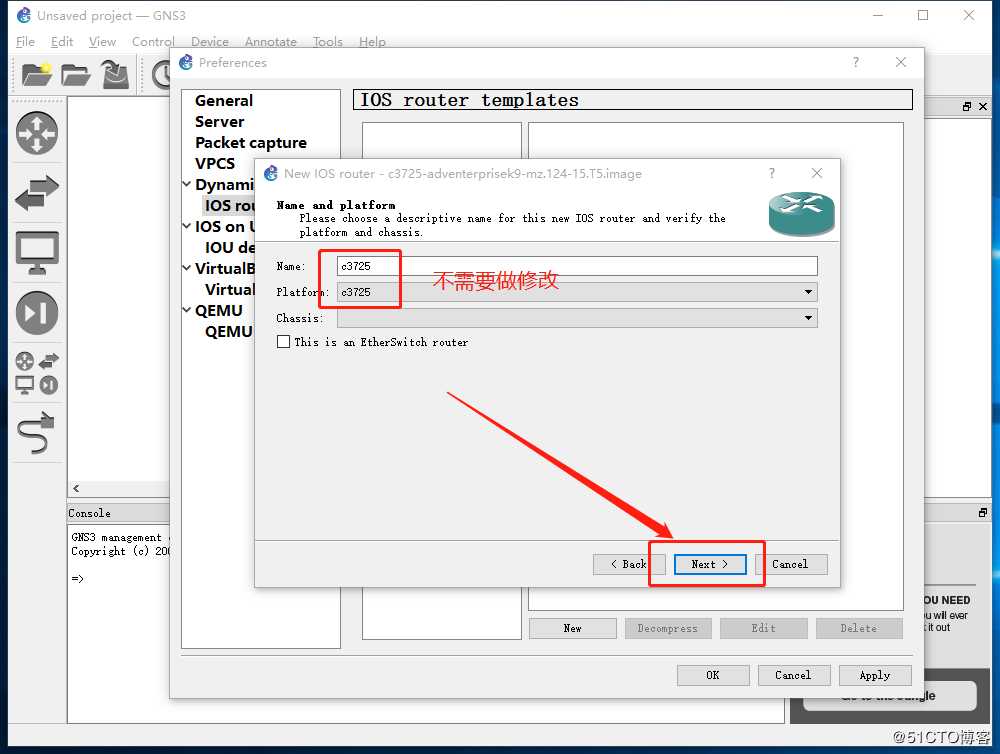Select Packet capture in preferences tree
Screen dimensions: 1000x754
[251, 143]
